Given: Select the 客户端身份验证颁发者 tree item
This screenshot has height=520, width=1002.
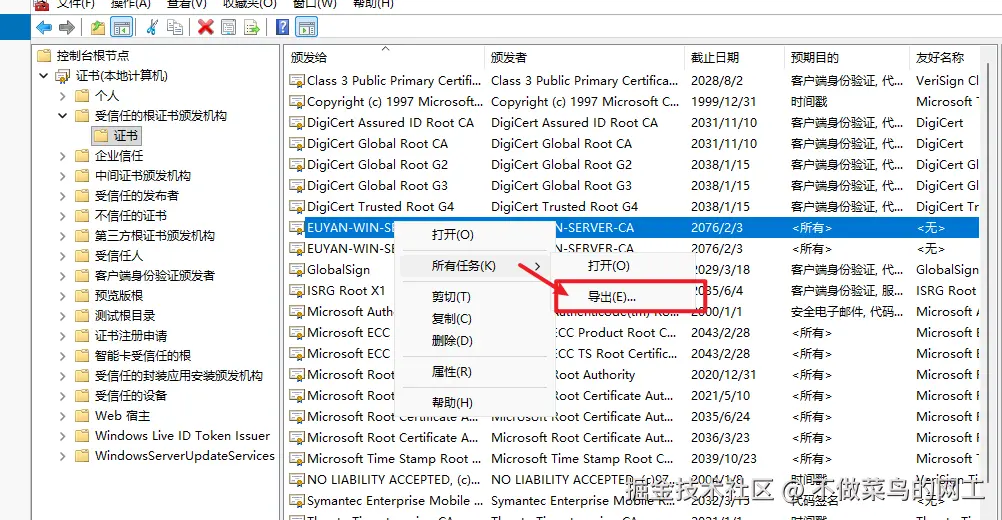Looking at the screenshot, I should click(155, 276).
